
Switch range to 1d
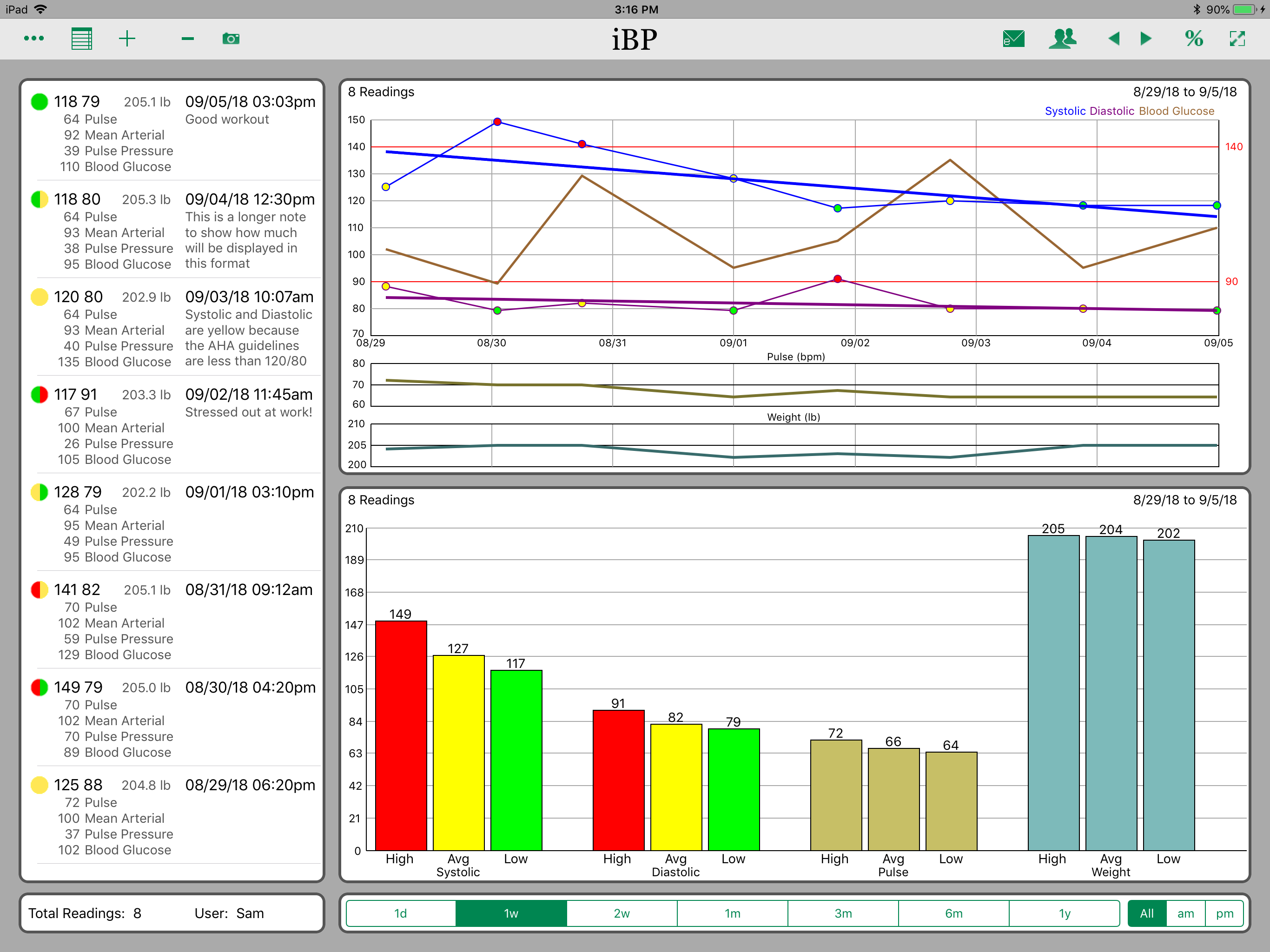pyautogui.click(x=401, y=913)
